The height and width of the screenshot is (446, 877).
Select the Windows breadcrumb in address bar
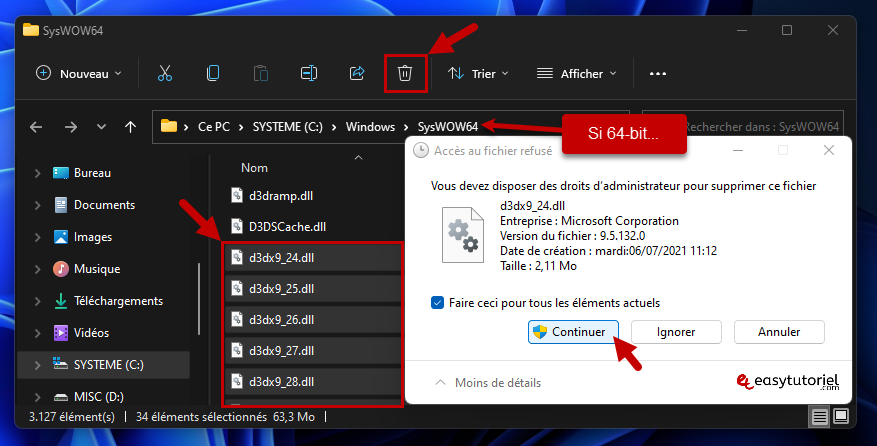click(x=370, y=127)
